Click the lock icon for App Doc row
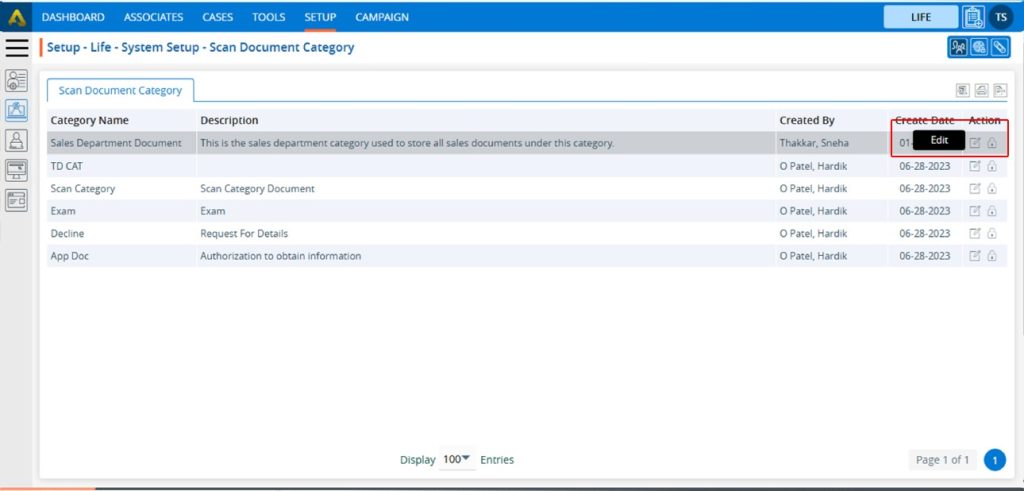This screenshot has width=1024, height=491. pos(992,256)
